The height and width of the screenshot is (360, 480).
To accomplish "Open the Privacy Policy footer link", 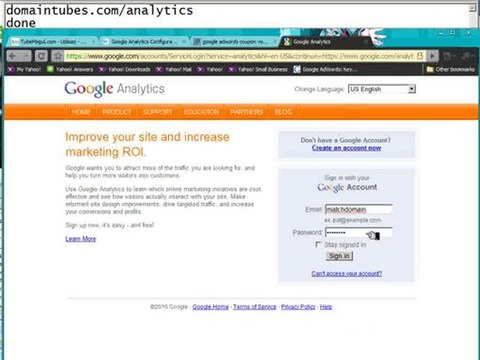I will click(298, 307).
